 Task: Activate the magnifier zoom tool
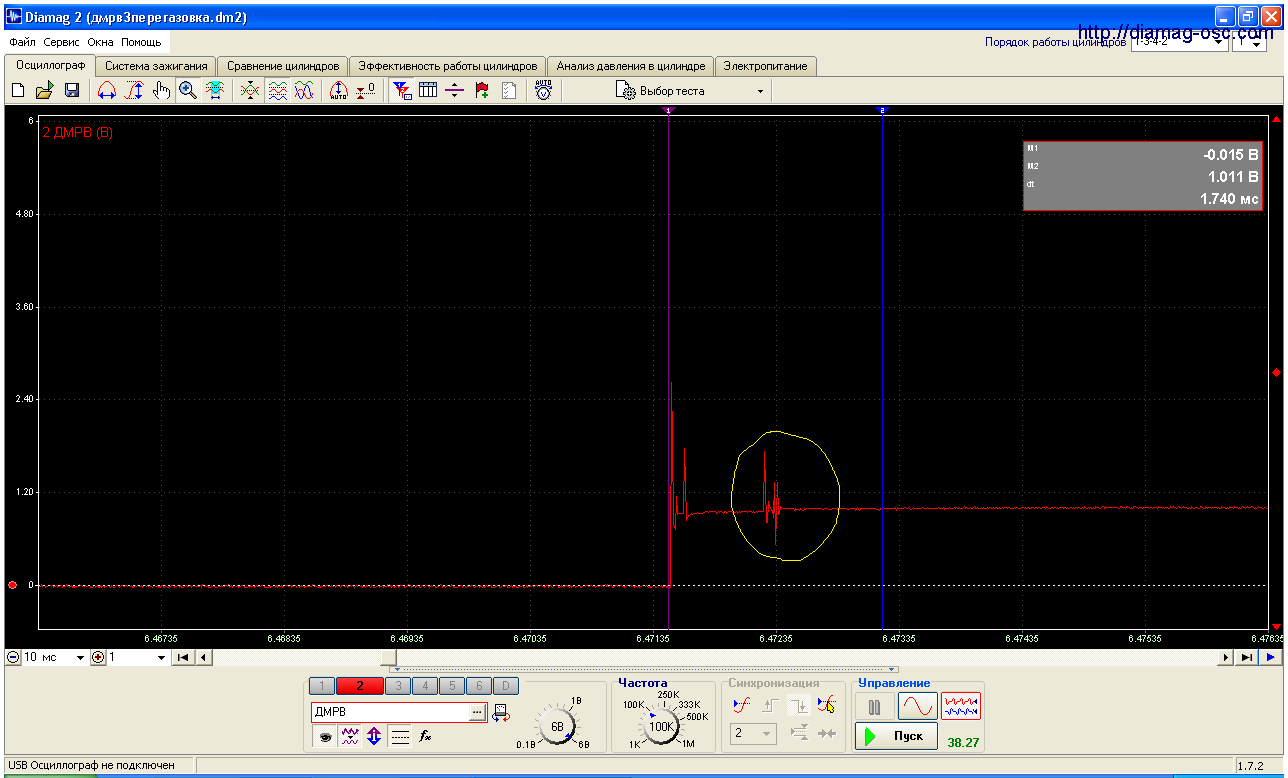(187, 91)
